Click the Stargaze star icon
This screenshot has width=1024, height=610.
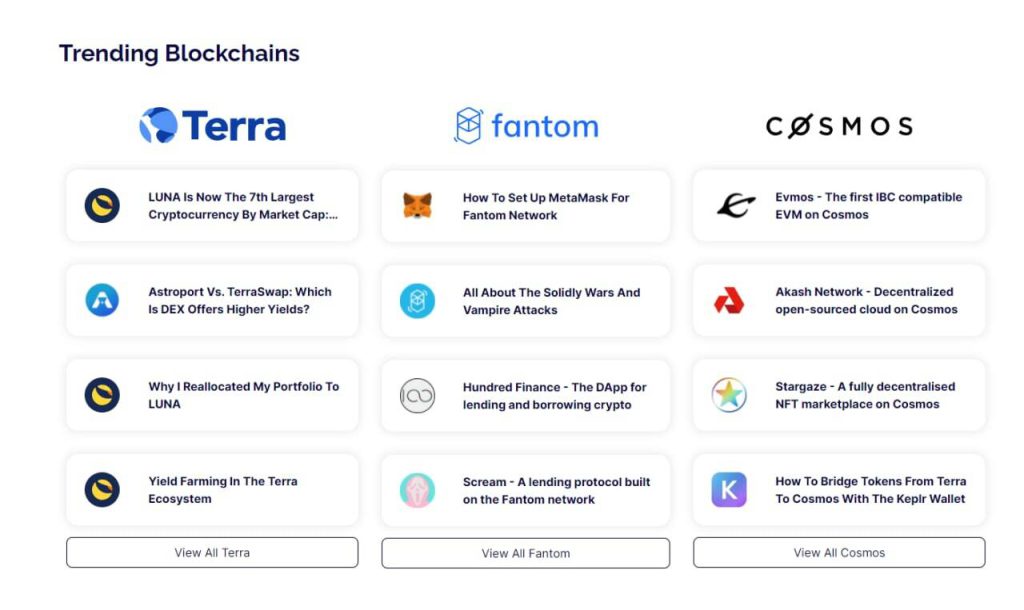click(x=729, y=395)
